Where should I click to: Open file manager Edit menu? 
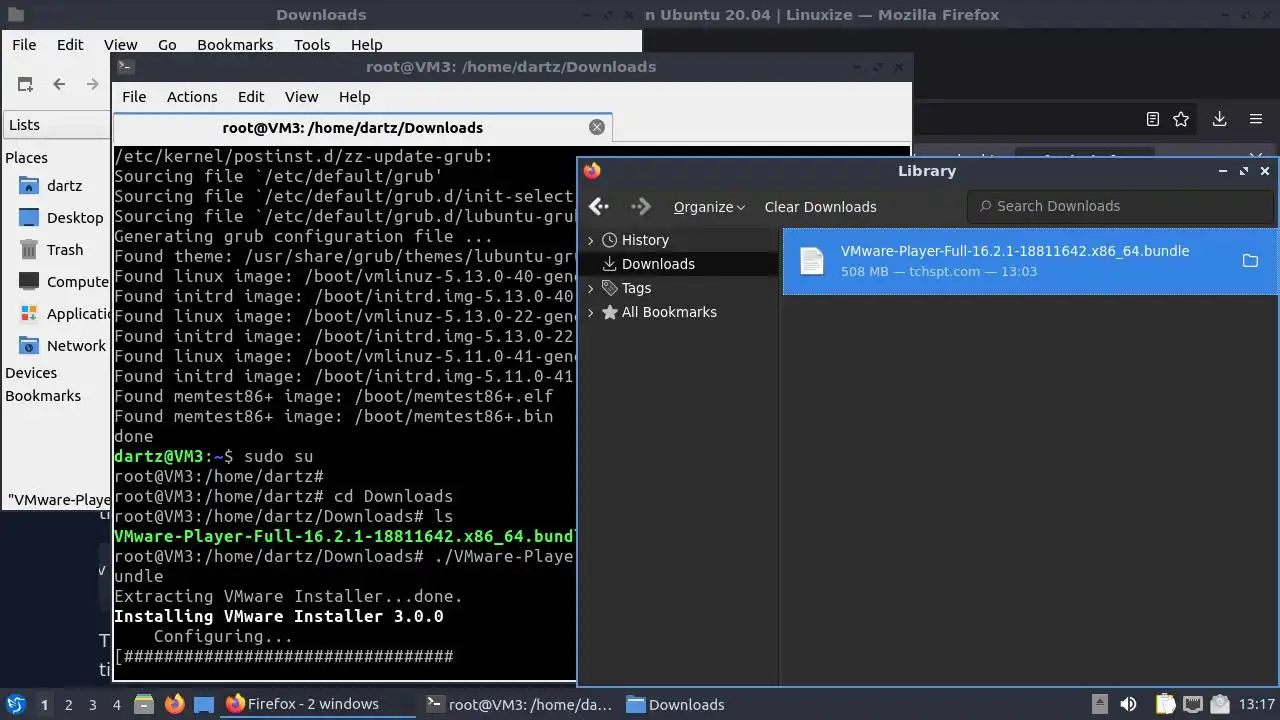70,45
